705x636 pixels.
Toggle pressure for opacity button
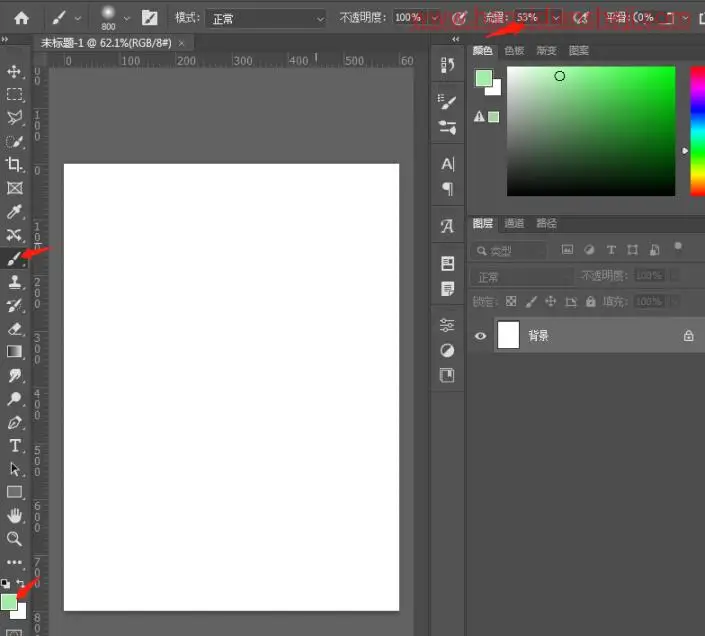click(x=459, y=18)
